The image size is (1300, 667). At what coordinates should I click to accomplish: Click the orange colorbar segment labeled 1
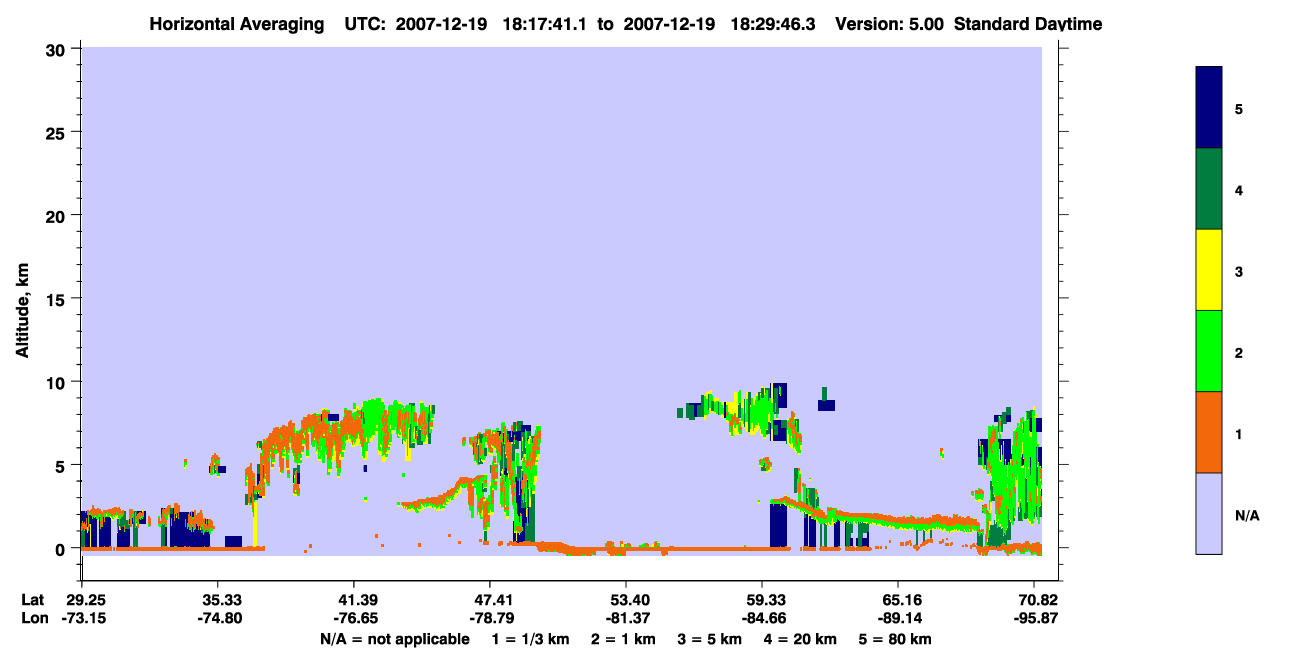click(1209, 432)
